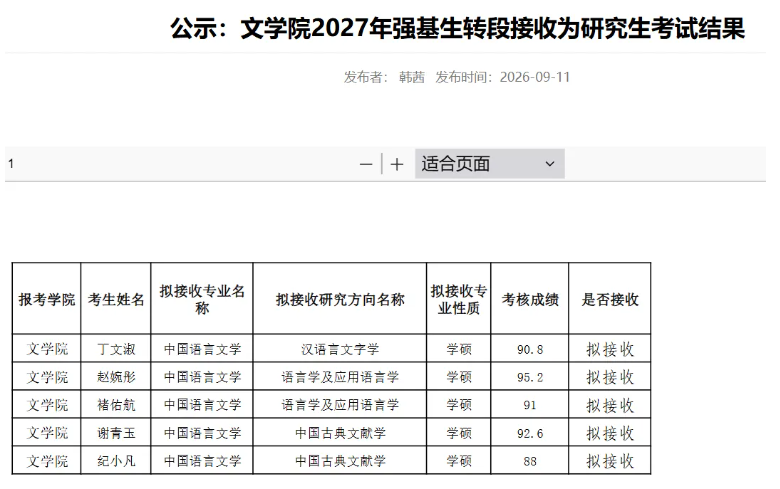This screenshot has height=489, width=780.
Task: Click 中国语言文学 in 纪小凡's row
Action: [x=202, y=461]
